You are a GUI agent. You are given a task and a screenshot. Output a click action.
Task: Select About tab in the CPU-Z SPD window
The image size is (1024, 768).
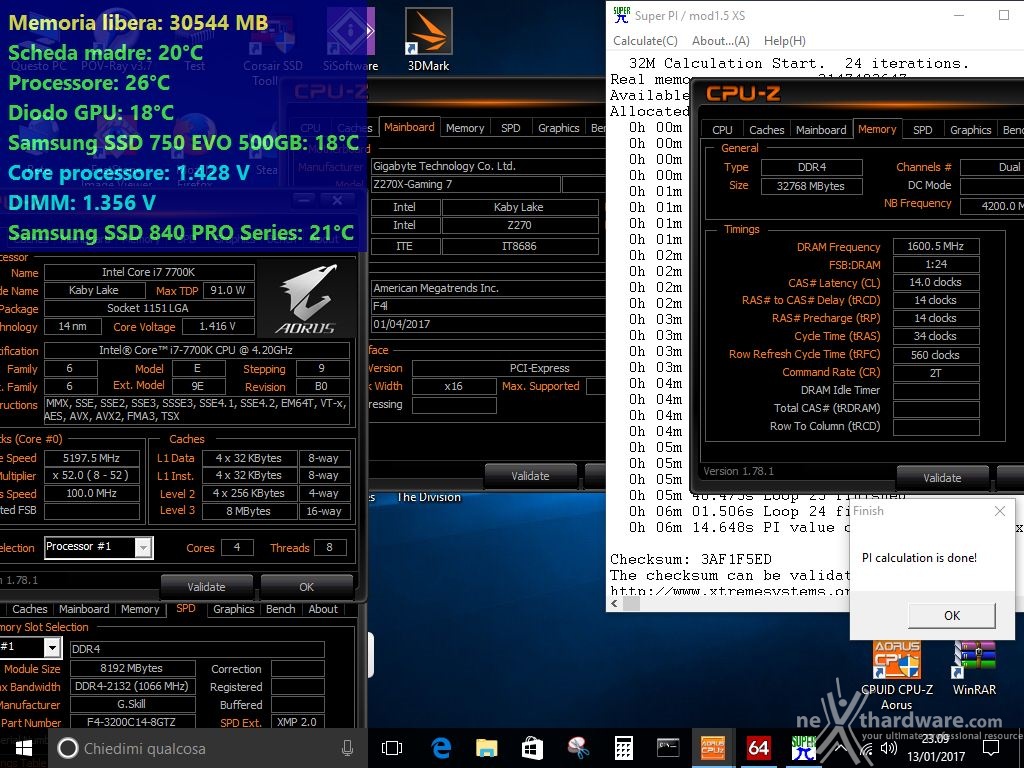coord(323,609)
